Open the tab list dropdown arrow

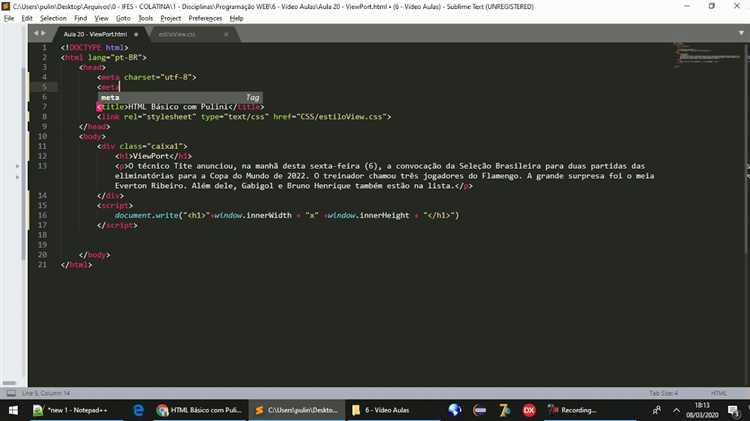(741, 33)
